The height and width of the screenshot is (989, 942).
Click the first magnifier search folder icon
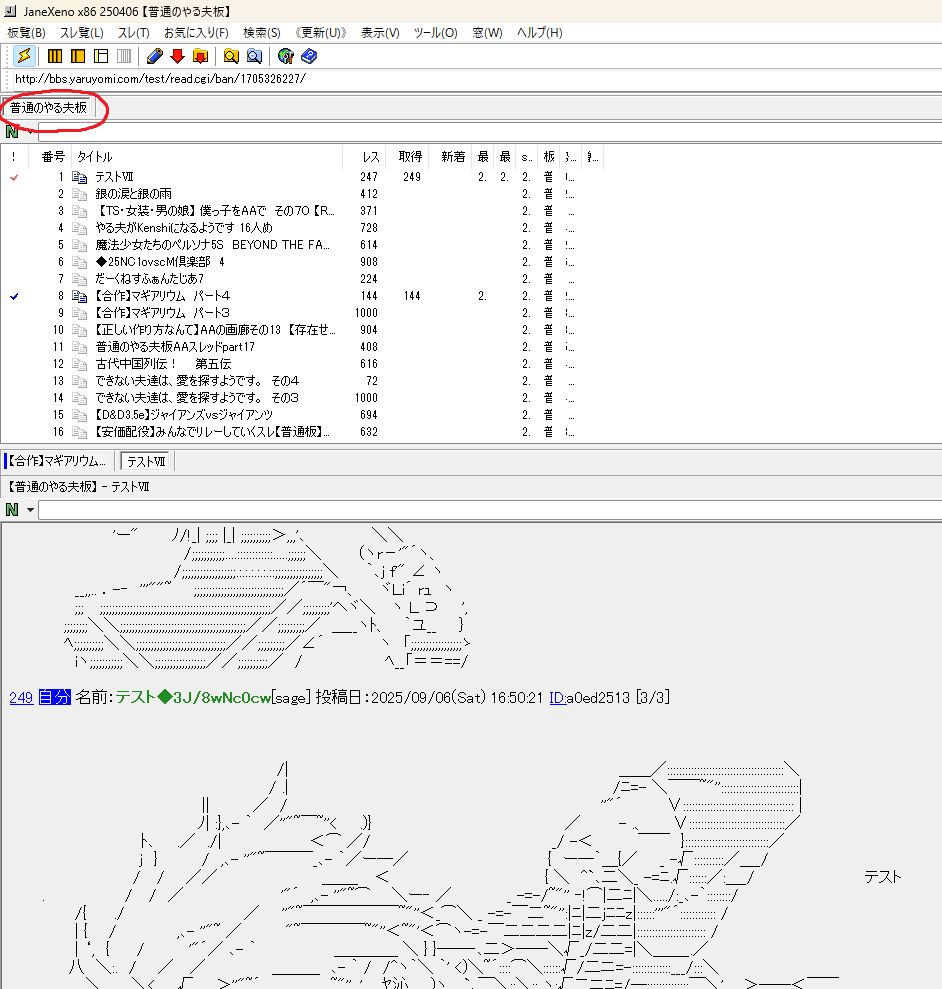point(231,56)
